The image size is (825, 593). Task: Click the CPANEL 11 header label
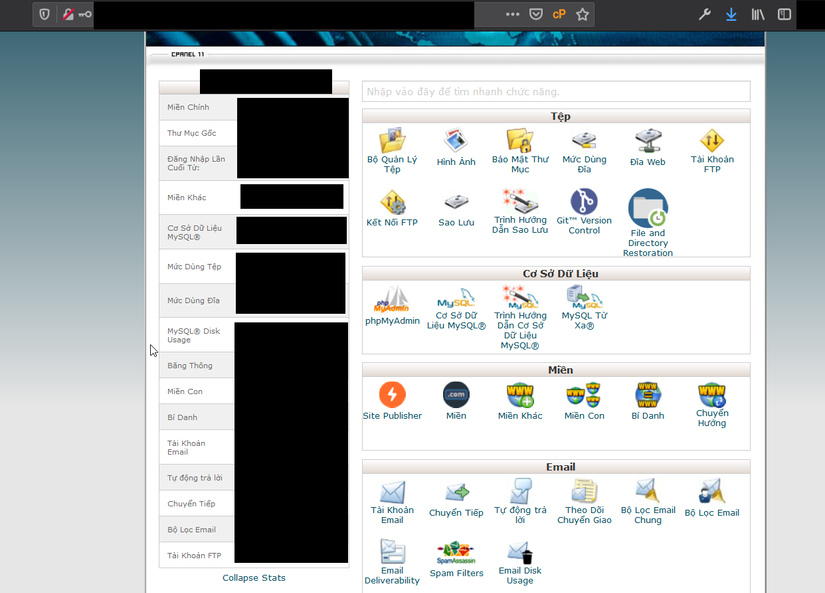pos(187,54)
